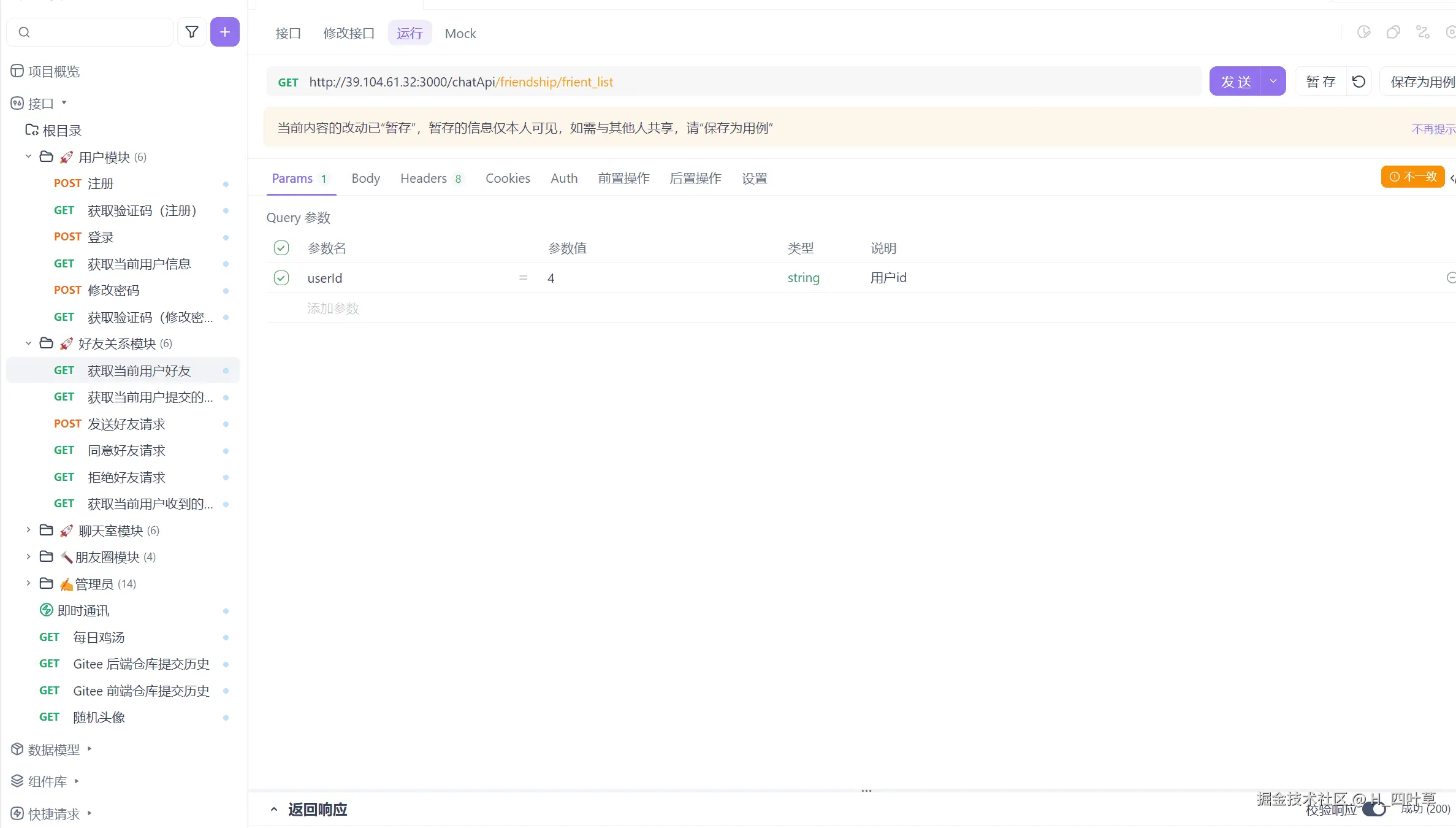Click the filter funnel icon
The image size is (1456, 828).
(192, 32)
